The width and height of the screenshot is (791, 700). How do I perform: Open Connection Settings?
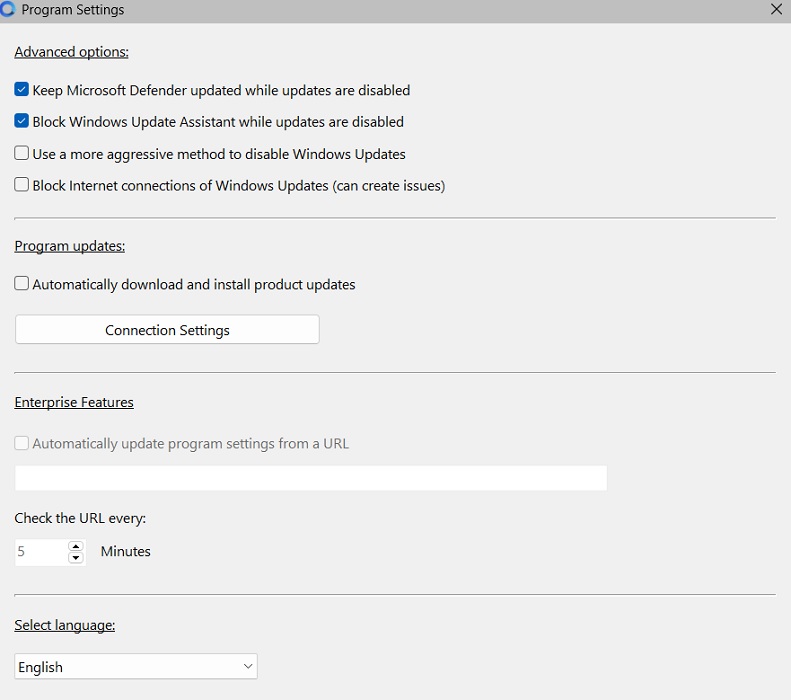(167, 330)
